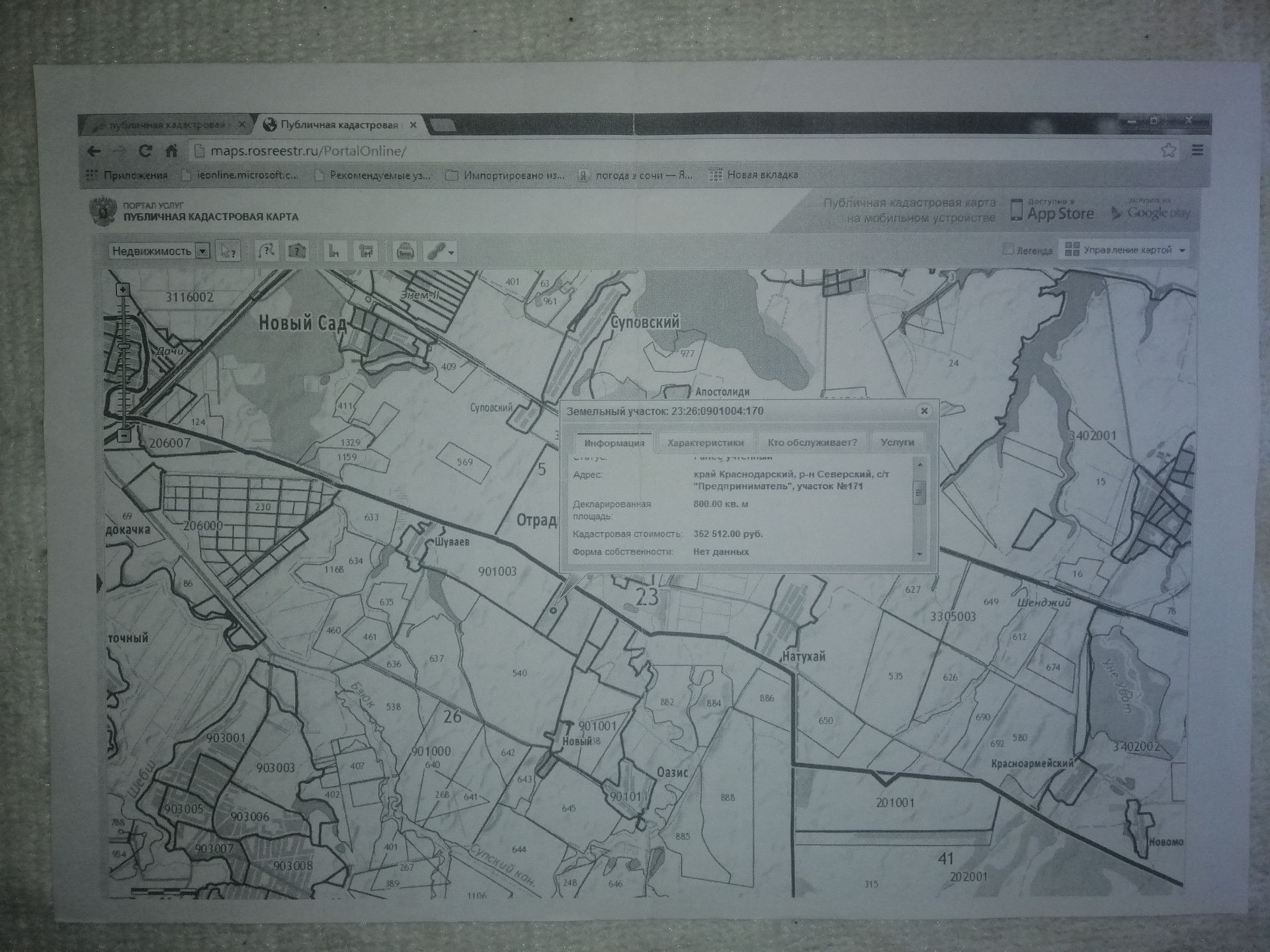
Task: Switch to the Характеристики tab
Action: tap(705, 442)
